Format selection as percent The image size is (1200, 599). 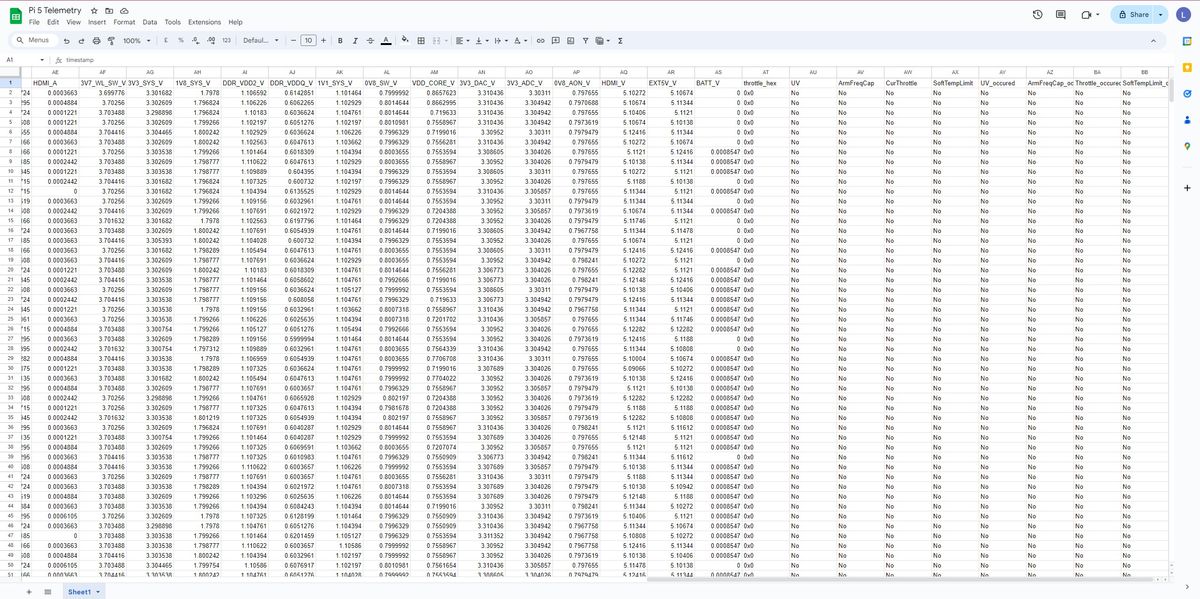point(181,40)
